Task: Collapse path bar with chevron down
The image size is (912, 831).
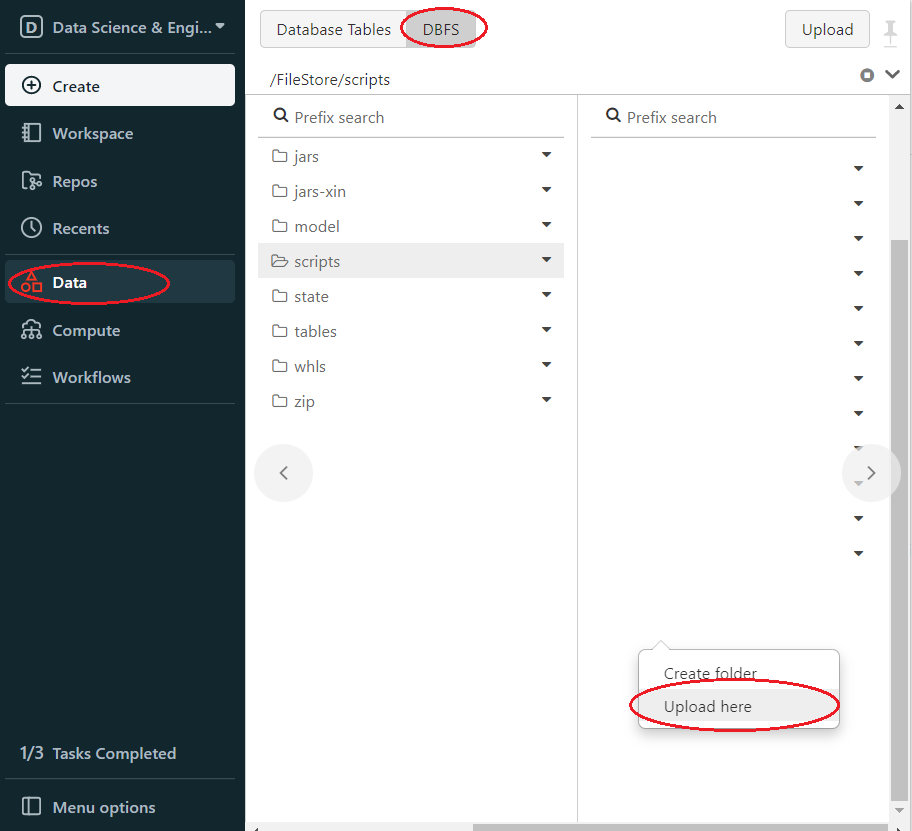Action: coord(892,75)
